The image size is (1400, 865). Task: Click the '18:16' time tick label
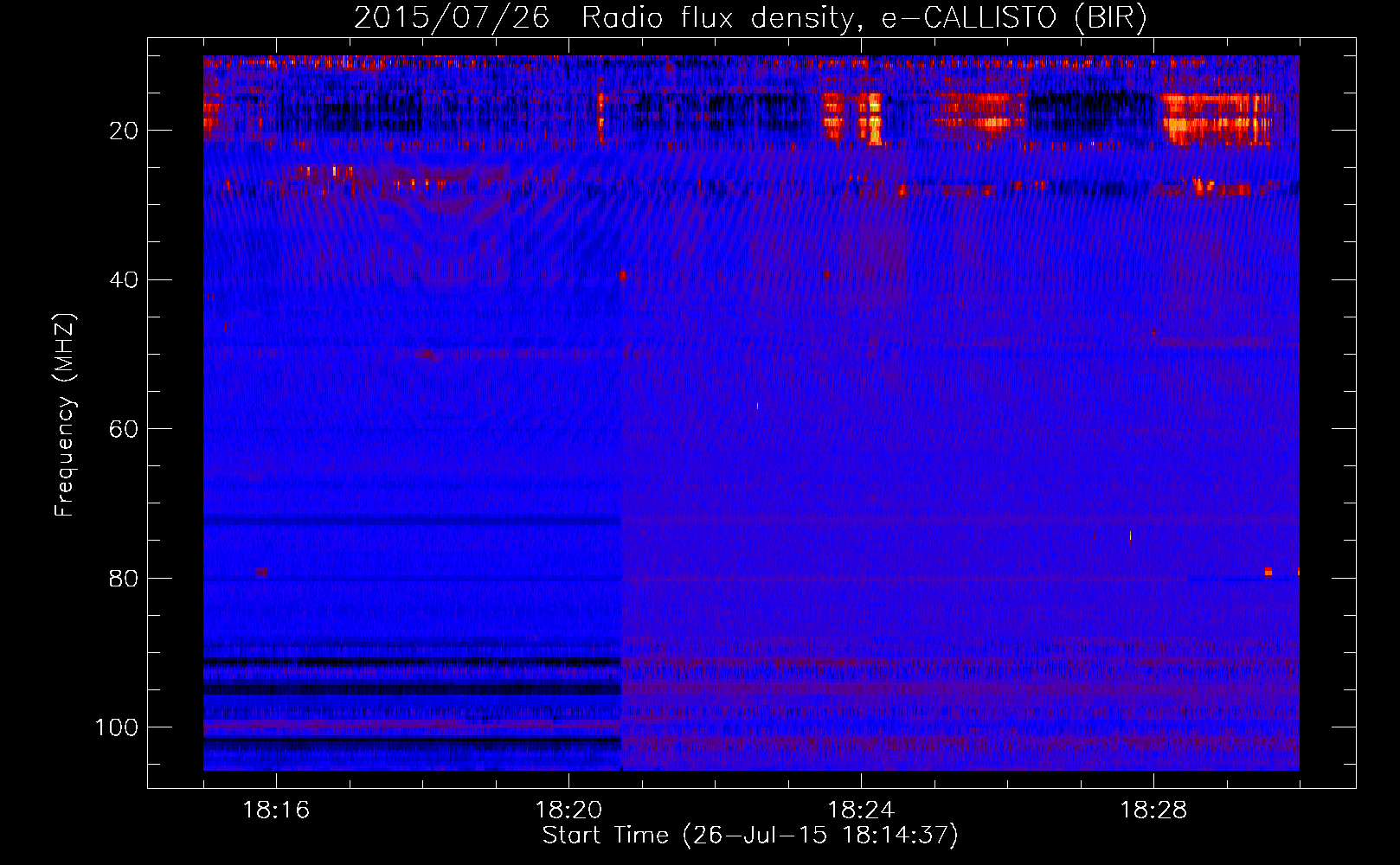[x=276, y=811]
